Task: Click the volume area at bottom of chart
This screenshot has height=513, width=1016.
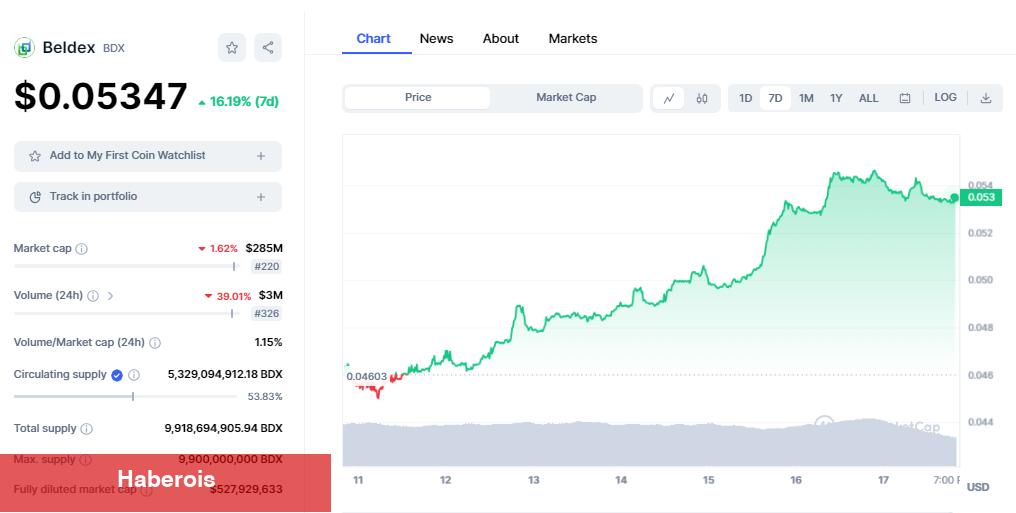Action: [x=649, y=444]
